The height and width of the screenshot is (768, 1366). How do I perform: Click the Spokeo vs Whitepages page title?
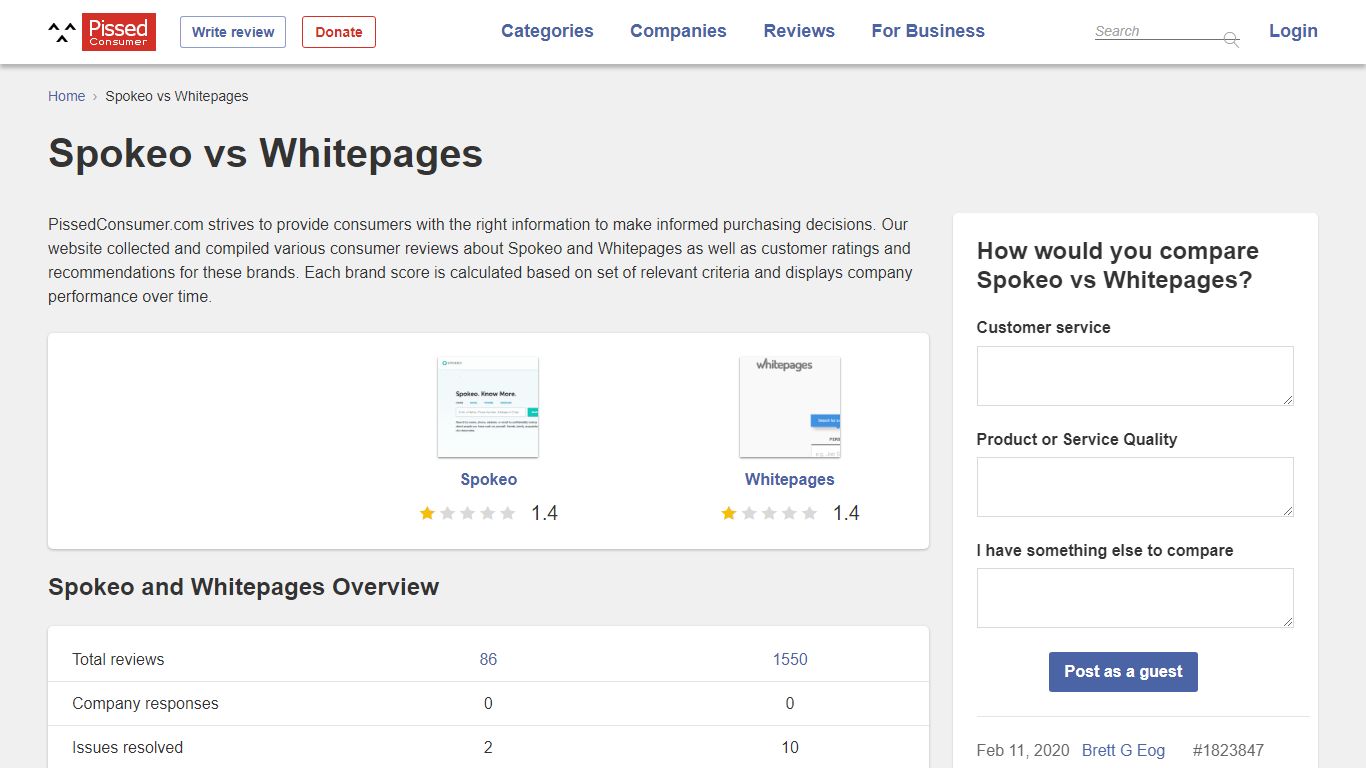pos(265,154)
